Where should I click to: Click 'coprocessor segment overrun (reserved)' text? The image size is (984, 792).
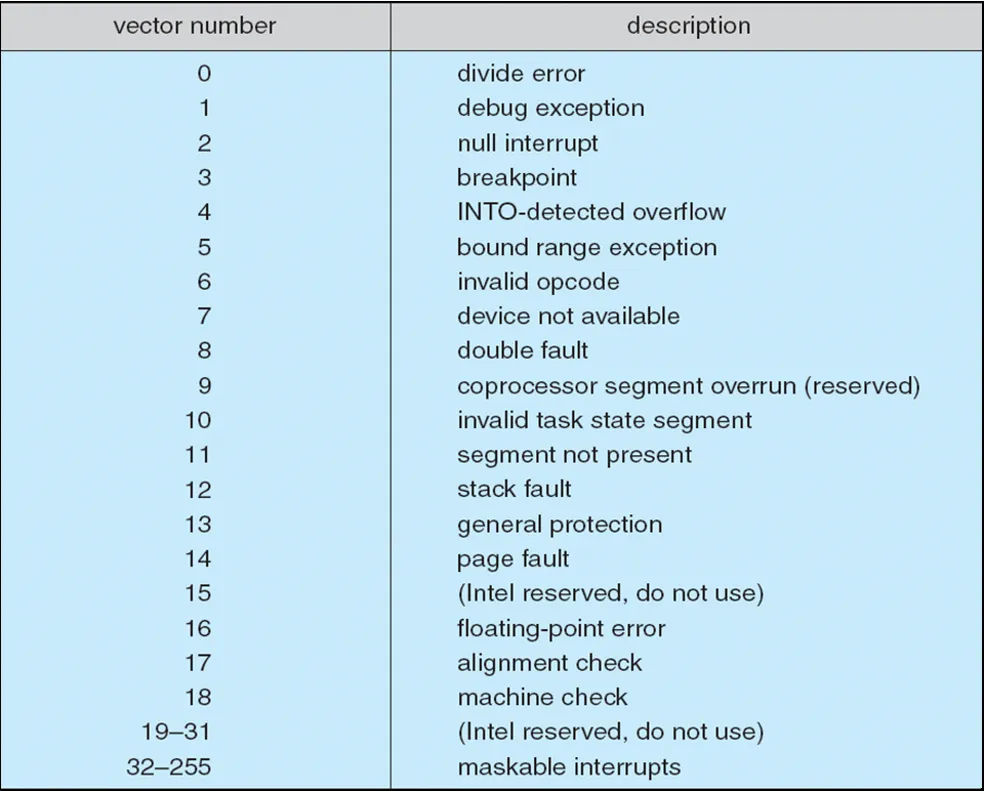point(688,386)
